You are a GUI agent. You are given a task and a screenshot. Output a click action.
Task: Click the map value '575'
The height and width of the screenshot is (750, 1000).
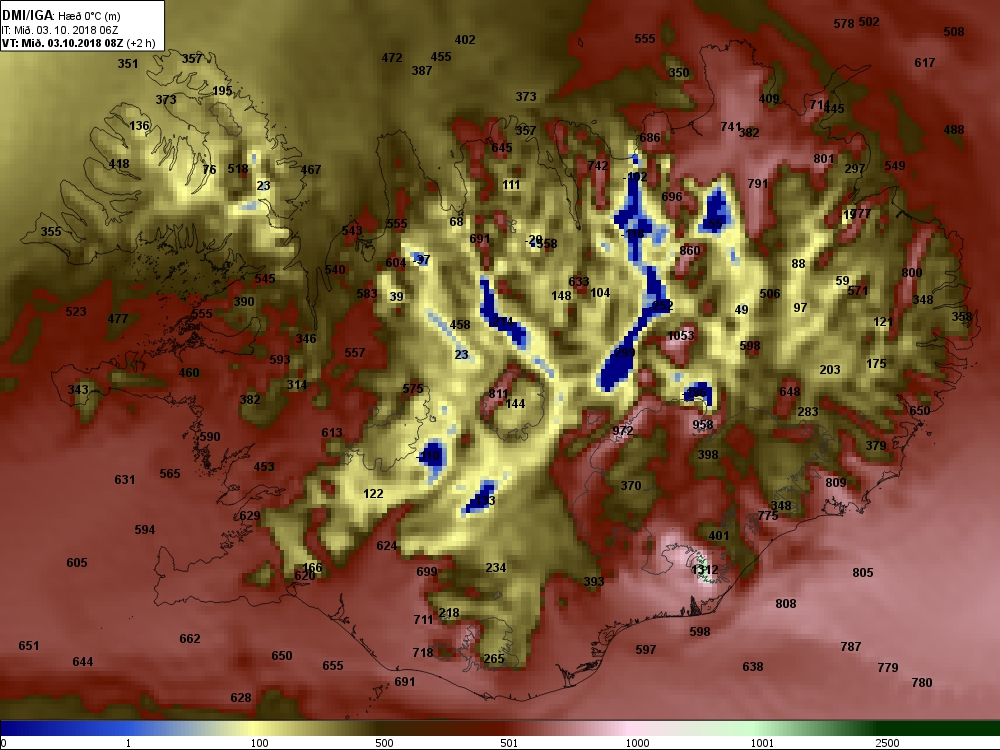413,388
